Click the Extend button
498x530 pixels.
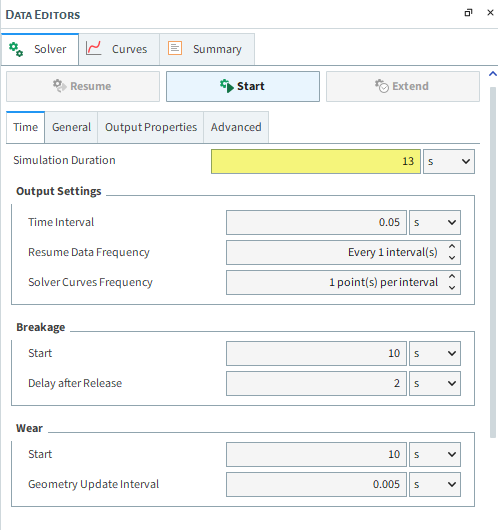click(x=403, y=86)
